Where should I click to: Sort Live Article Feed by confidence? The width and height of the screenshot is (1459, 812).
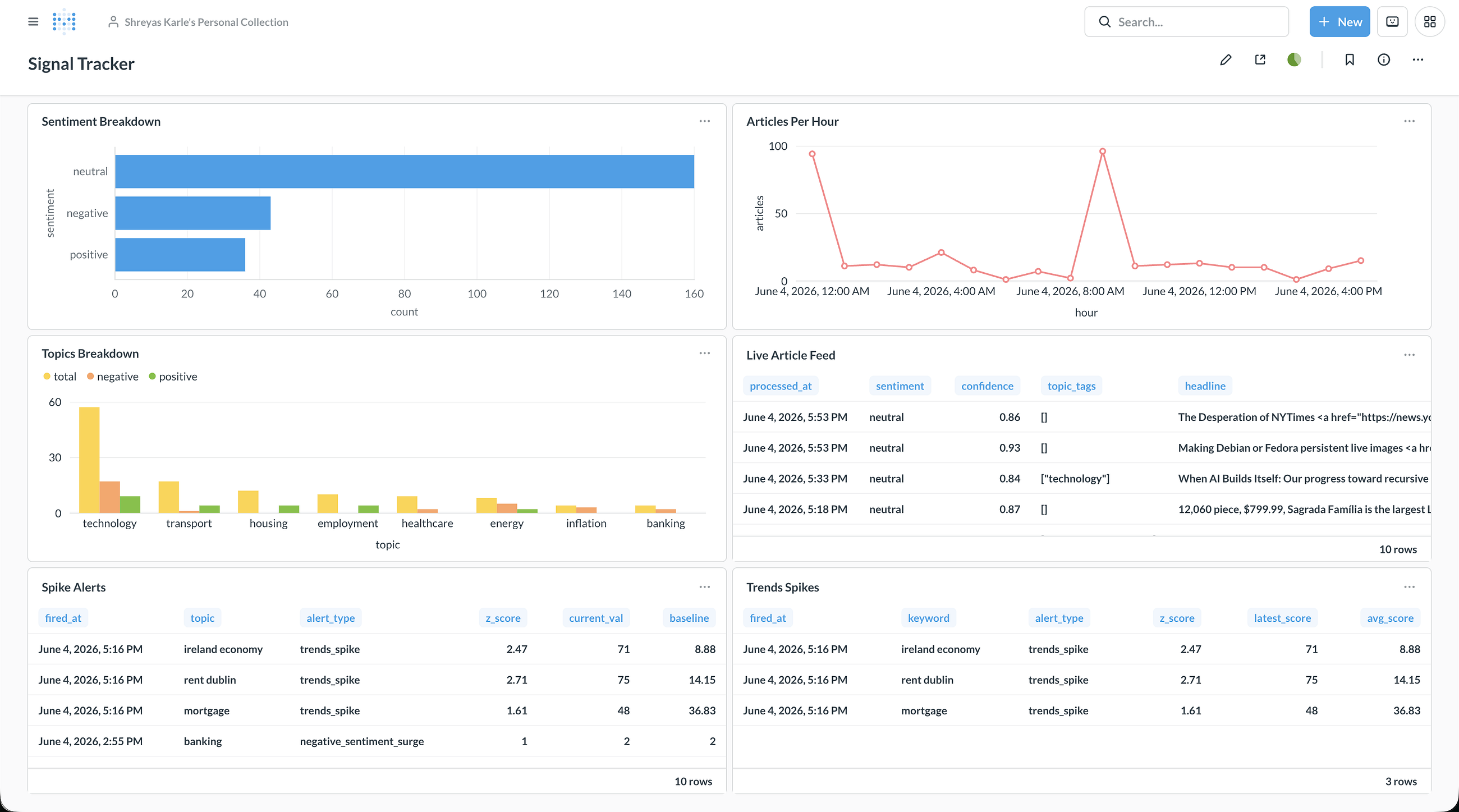point(987,386)
